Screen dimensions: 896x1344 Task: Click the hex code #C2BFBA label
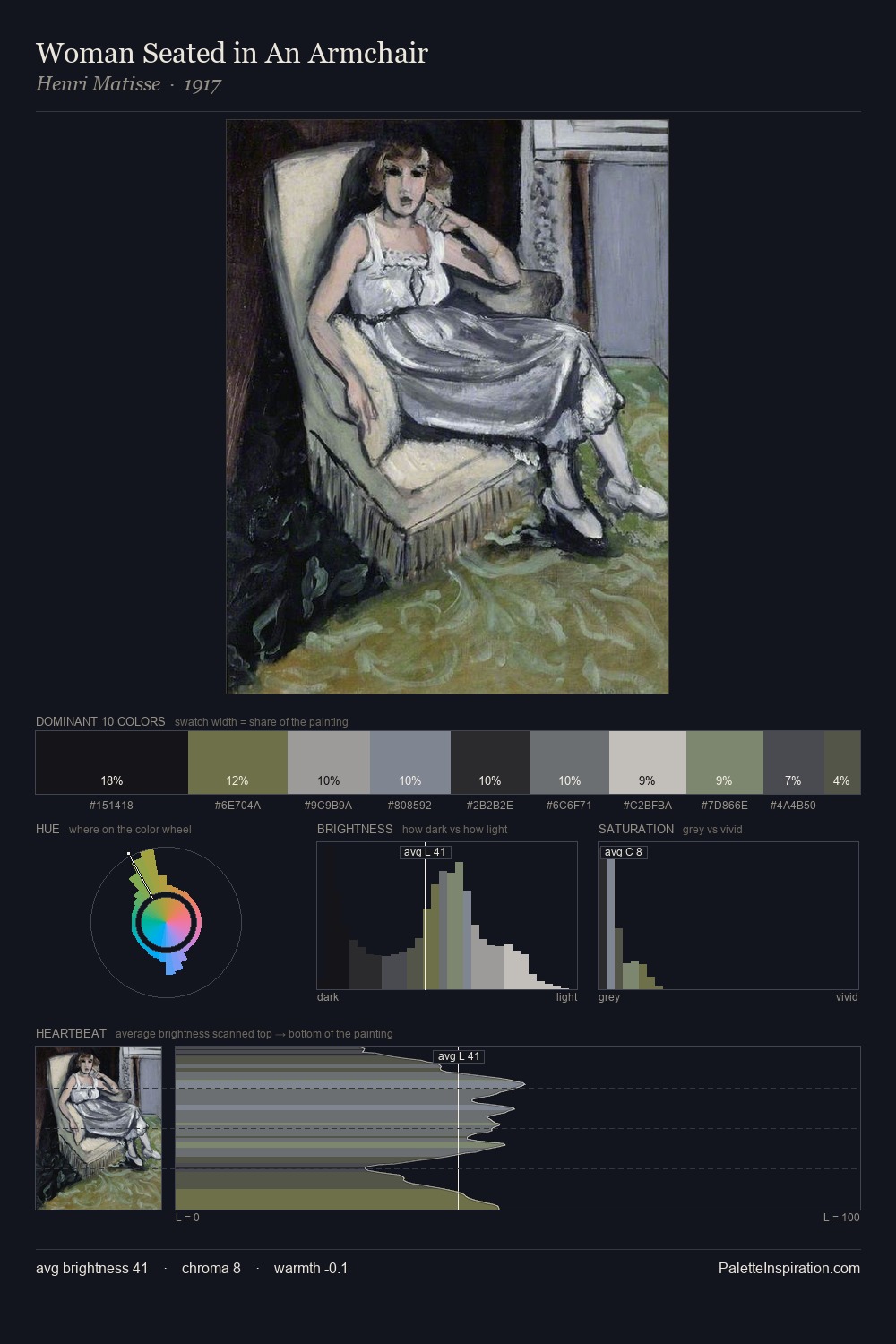tap(648, 806)
